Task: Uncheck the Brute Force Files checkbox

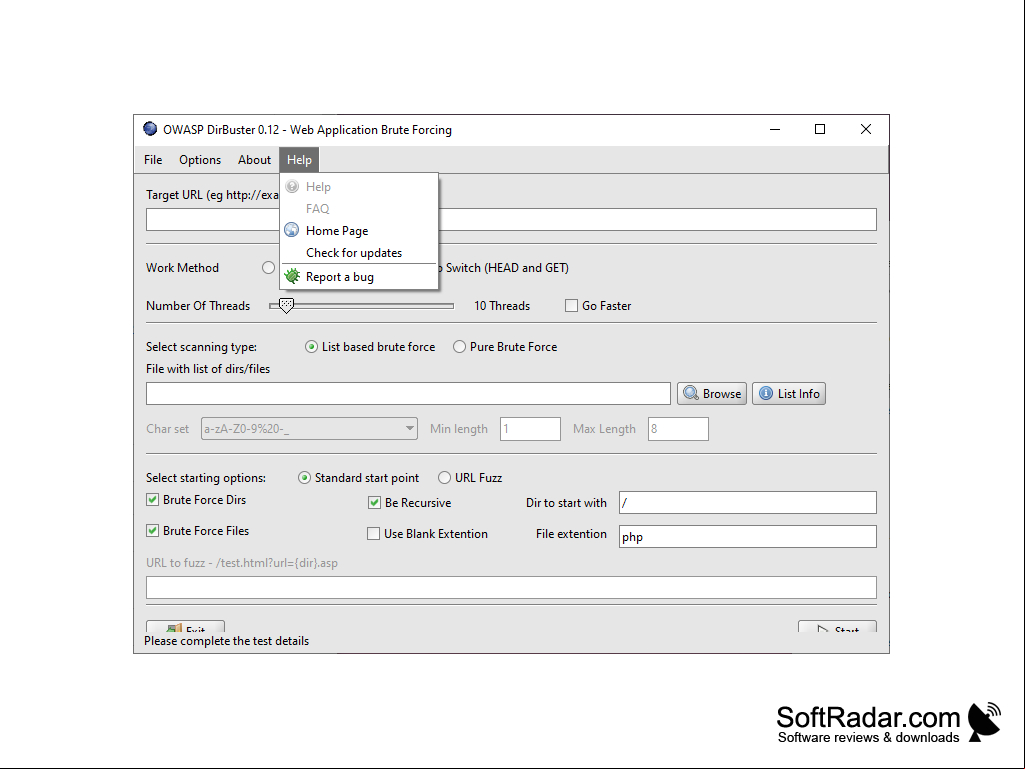Action: click(152, 530)
